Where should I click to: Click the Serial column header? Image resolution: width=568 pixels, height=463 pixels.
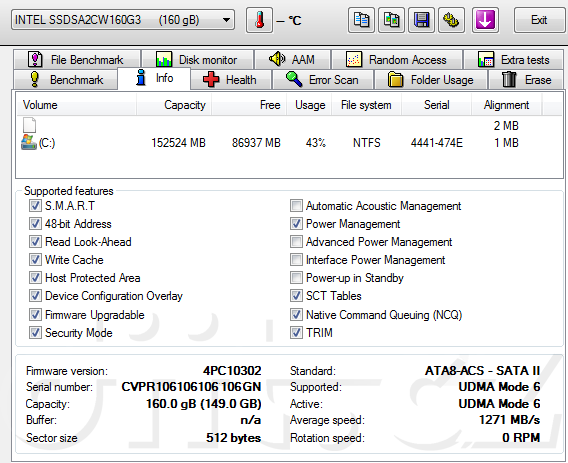(437, 105)
